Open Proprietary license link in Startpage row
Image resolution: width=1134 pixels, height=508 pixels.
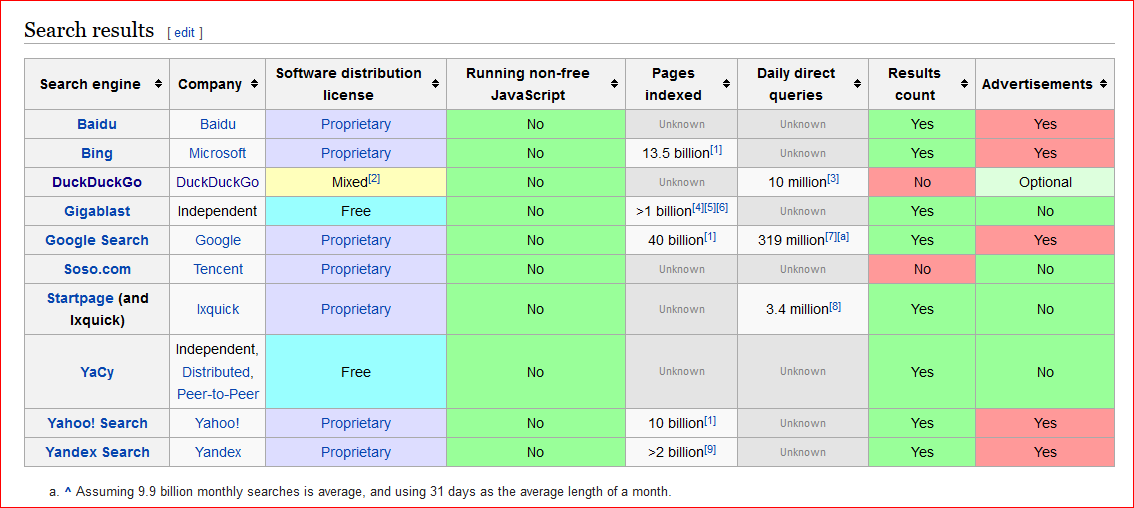356,309
